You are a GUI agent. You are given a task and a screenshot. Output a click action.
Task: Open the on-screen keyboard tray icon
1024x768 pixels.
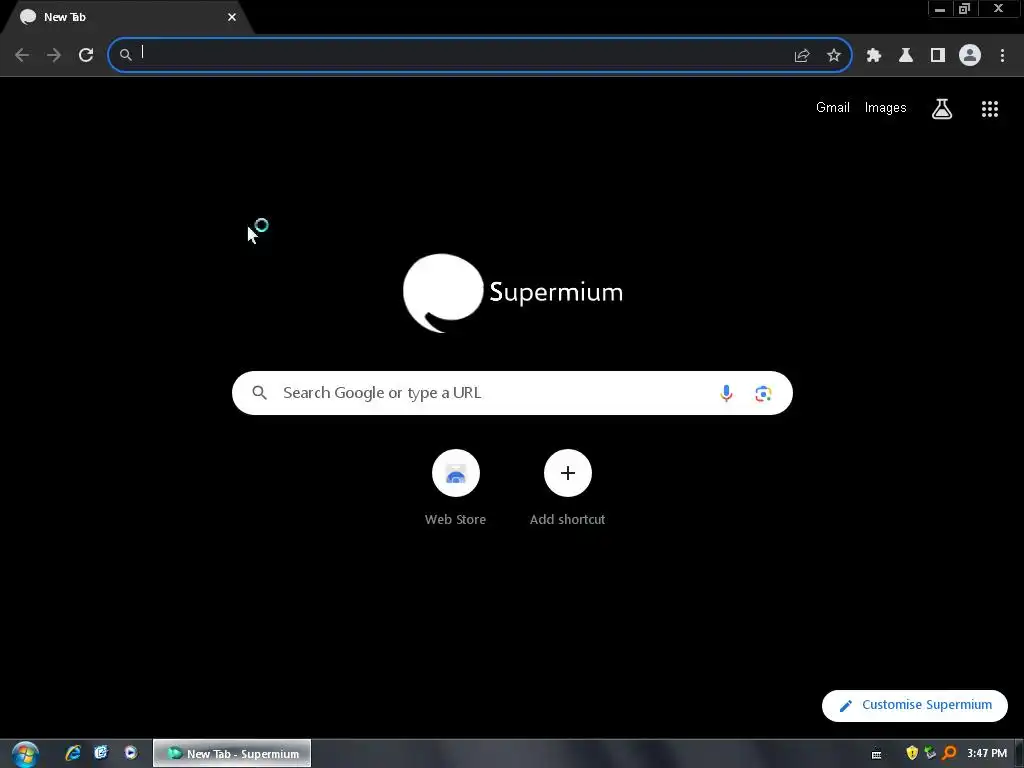click(x=876, y=754)
